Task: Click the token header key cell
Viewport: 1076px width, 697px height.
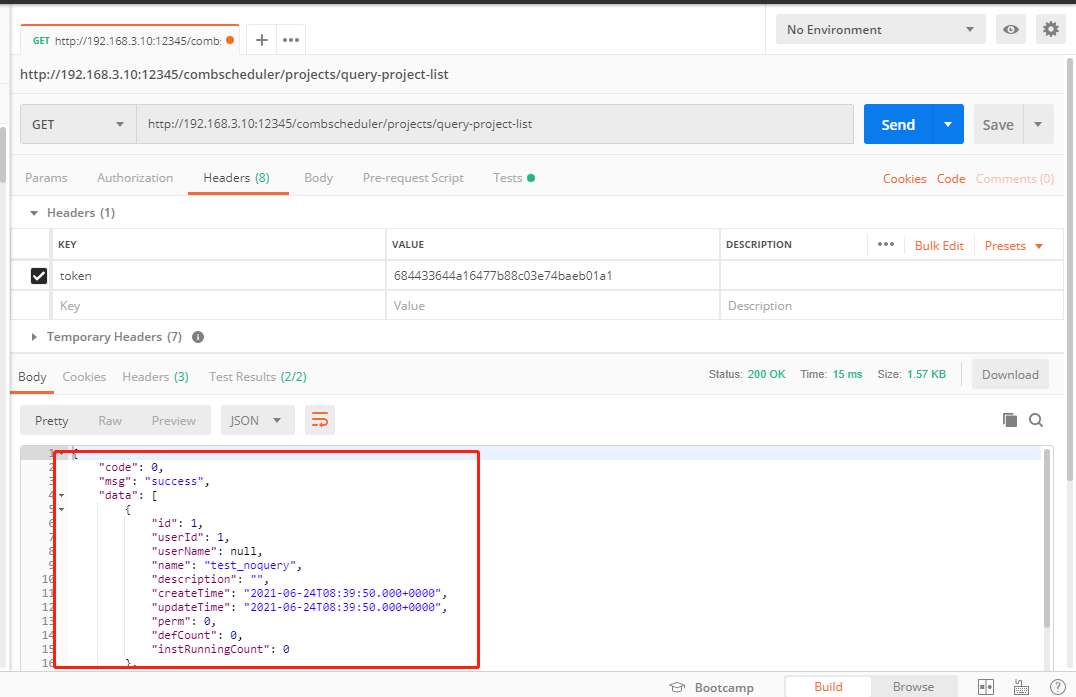Action: pos(218,276)
